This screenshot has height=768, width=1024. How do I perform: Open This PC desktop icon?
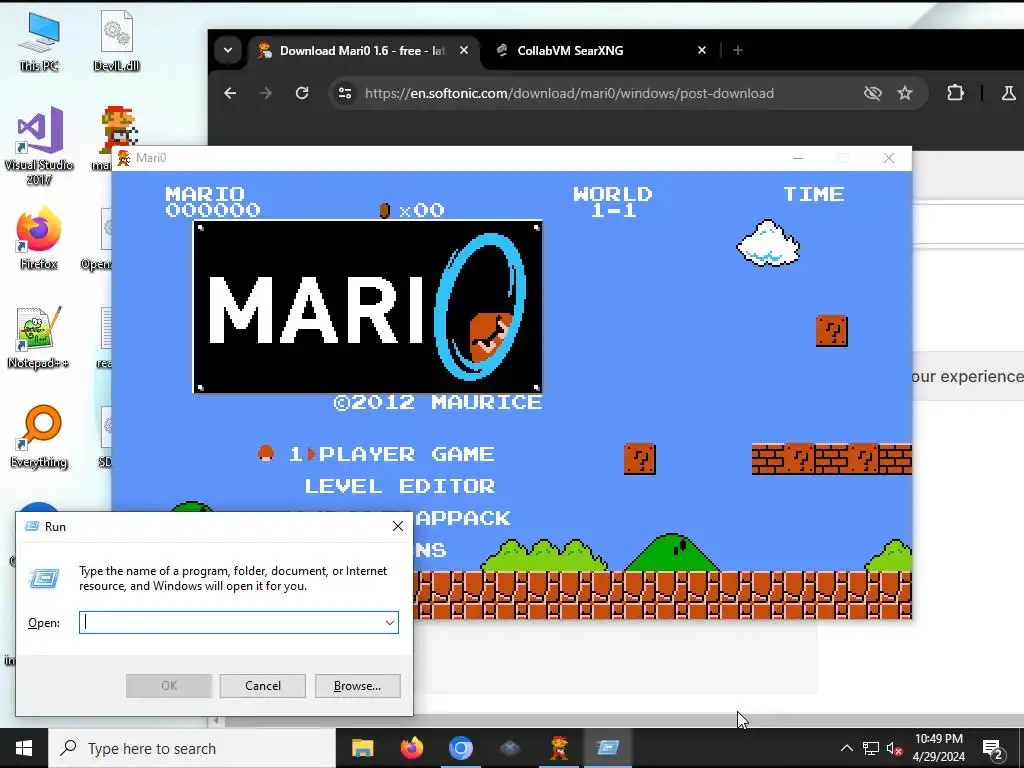(39, 42)
